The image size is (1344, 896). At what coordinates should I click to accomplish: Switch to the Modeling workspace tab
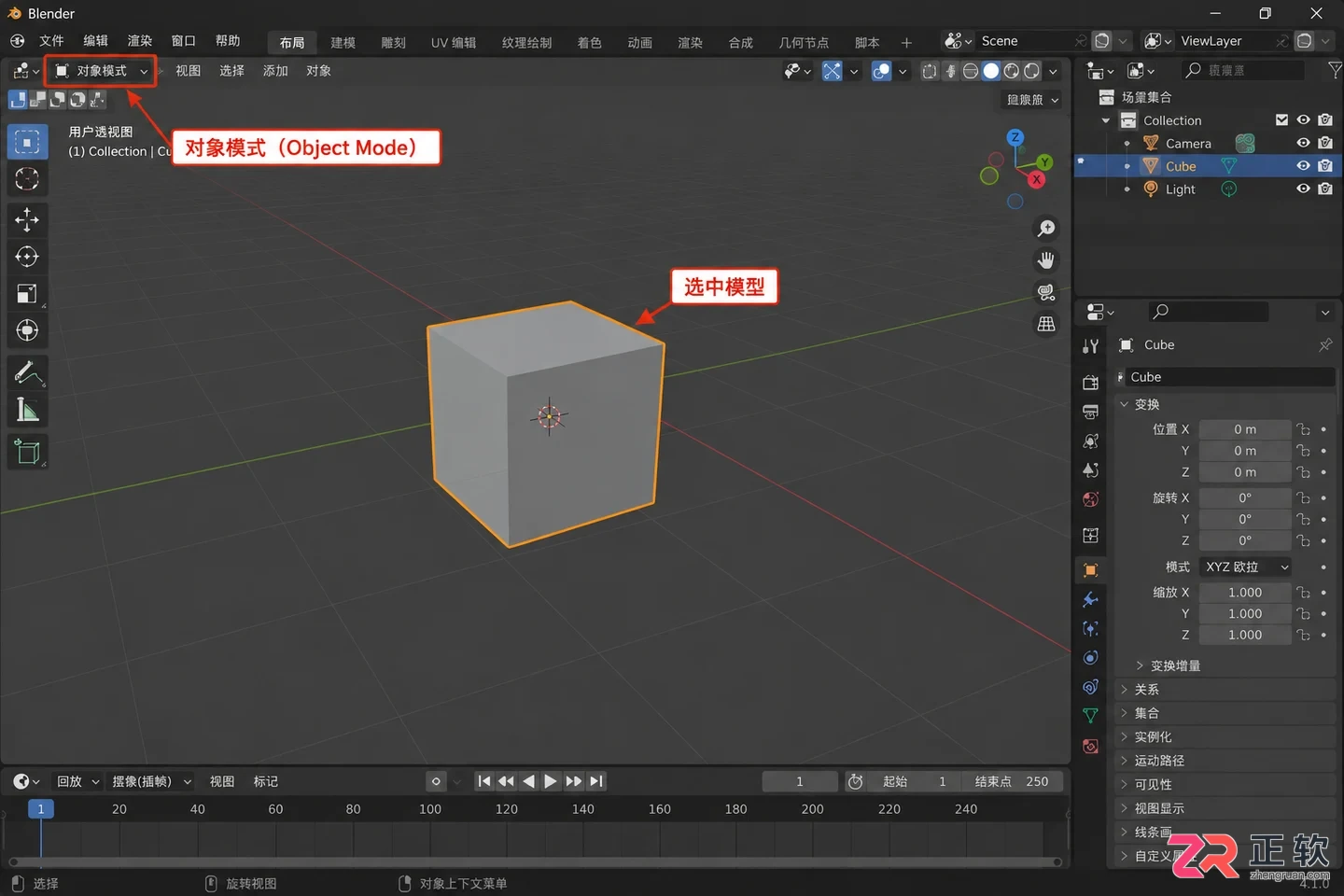pos(343,43)
